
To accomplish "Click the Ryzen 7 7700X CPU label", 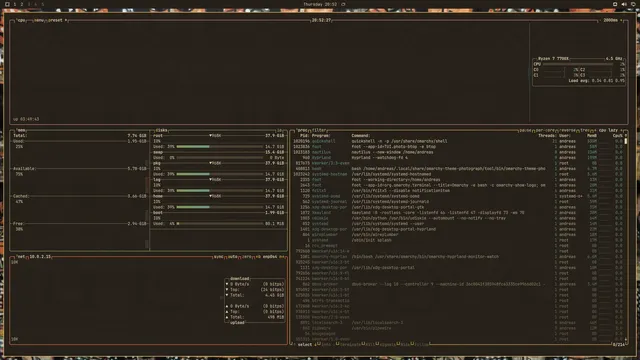I will tap(553, 59).
